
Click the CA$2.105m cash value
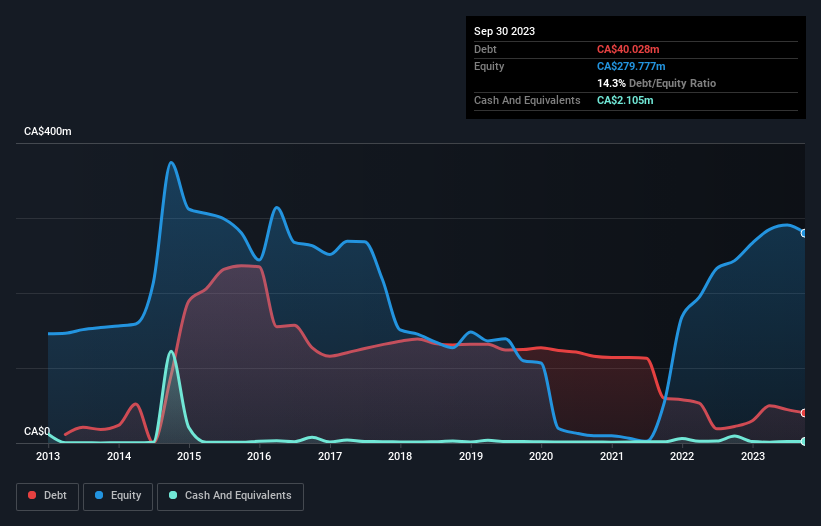click(x=625, y=100)
